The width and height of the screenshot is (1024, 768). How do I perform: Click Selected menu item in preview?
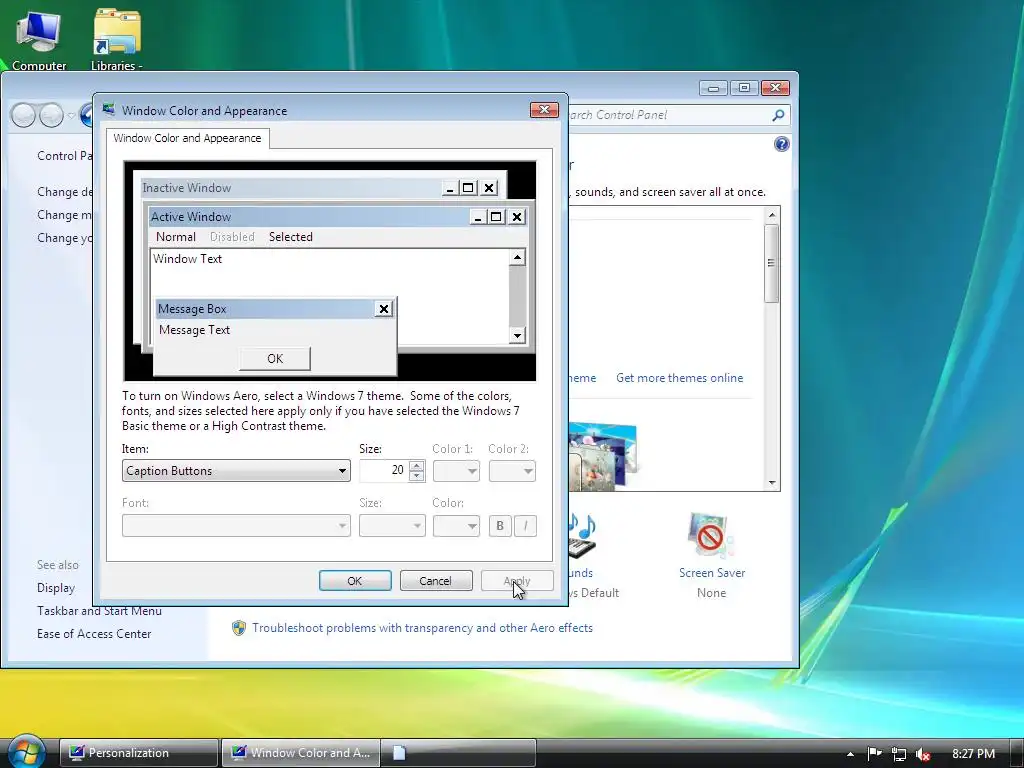tap(291, 237)
